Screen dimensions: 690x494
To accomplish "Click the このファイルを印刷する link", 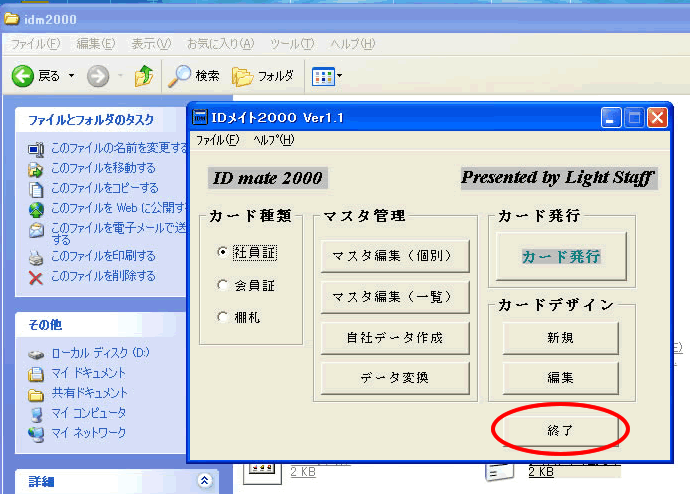I will coord(103,256).
